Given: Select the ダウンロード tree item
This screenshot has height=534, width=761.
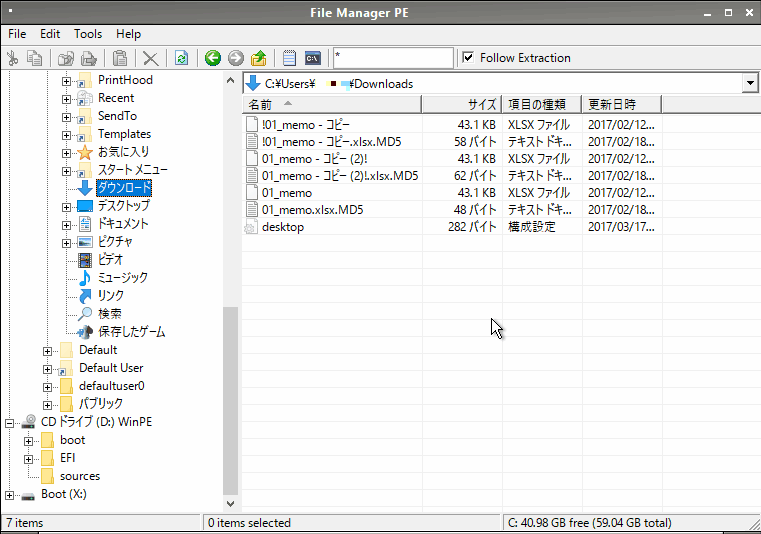Looking at the screenshot, I should click(x=124, y=188).
